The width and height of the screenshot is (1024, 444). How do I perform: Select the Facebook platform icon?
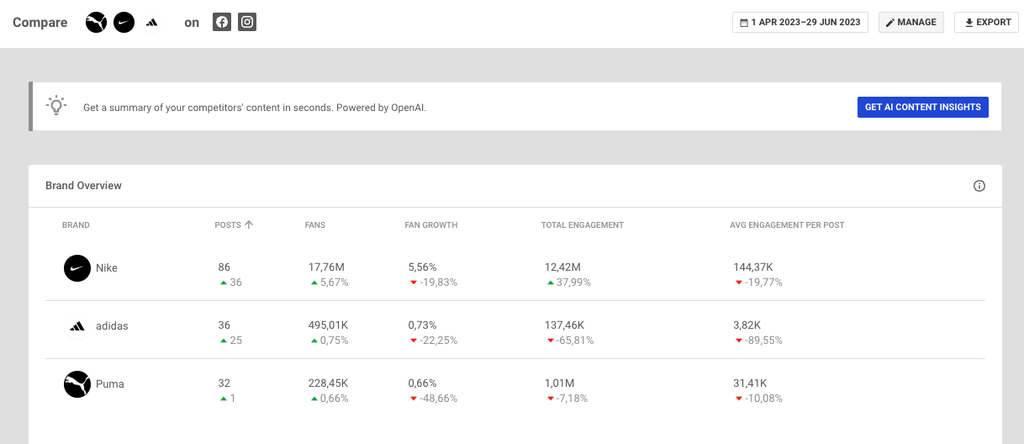tap(222, 22)
